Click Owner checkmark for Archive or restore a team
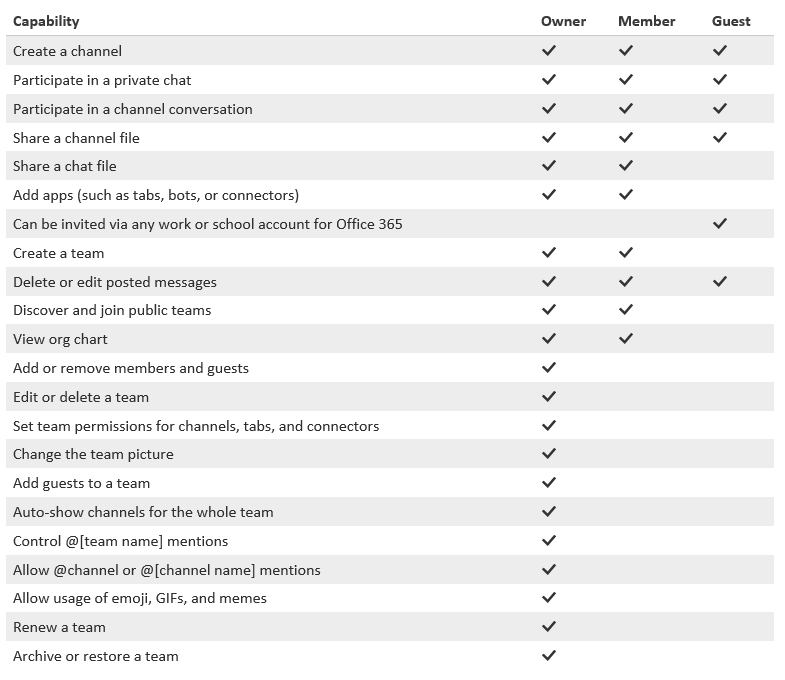785x680 pixels. pos(549,655)
